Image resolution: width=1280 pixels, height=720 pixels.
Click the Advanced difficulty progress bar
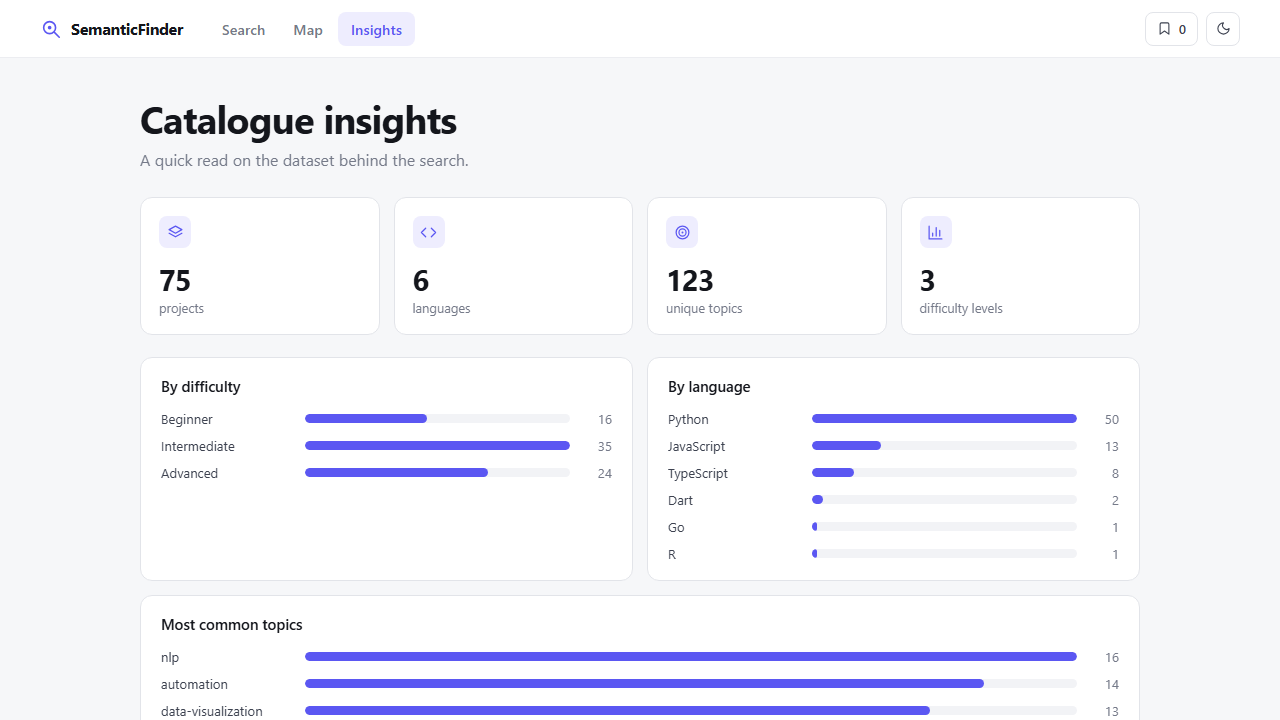click(x=437, y=473)
